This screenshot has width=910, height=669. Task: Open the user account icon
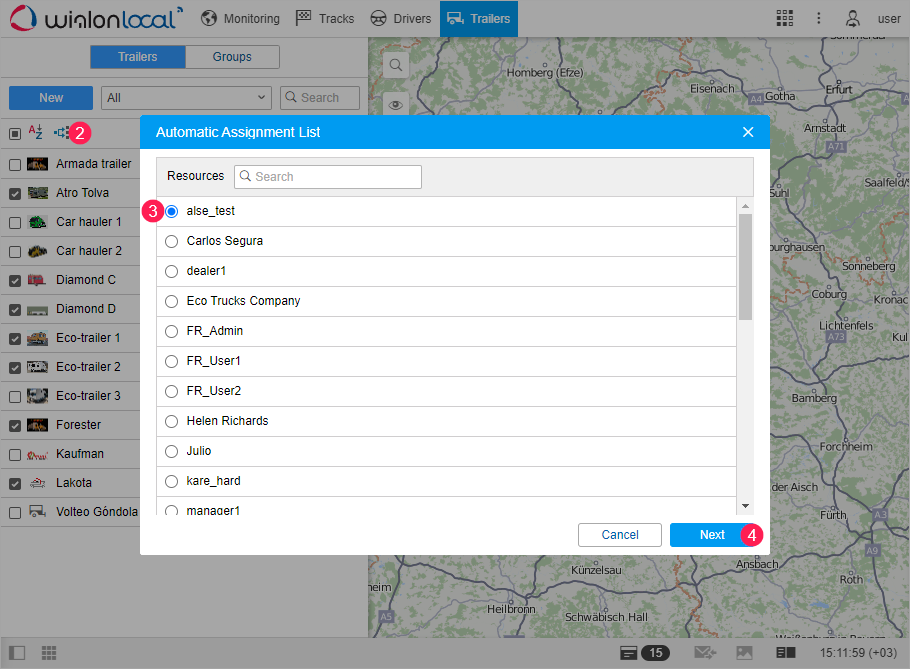pos(853,19)
